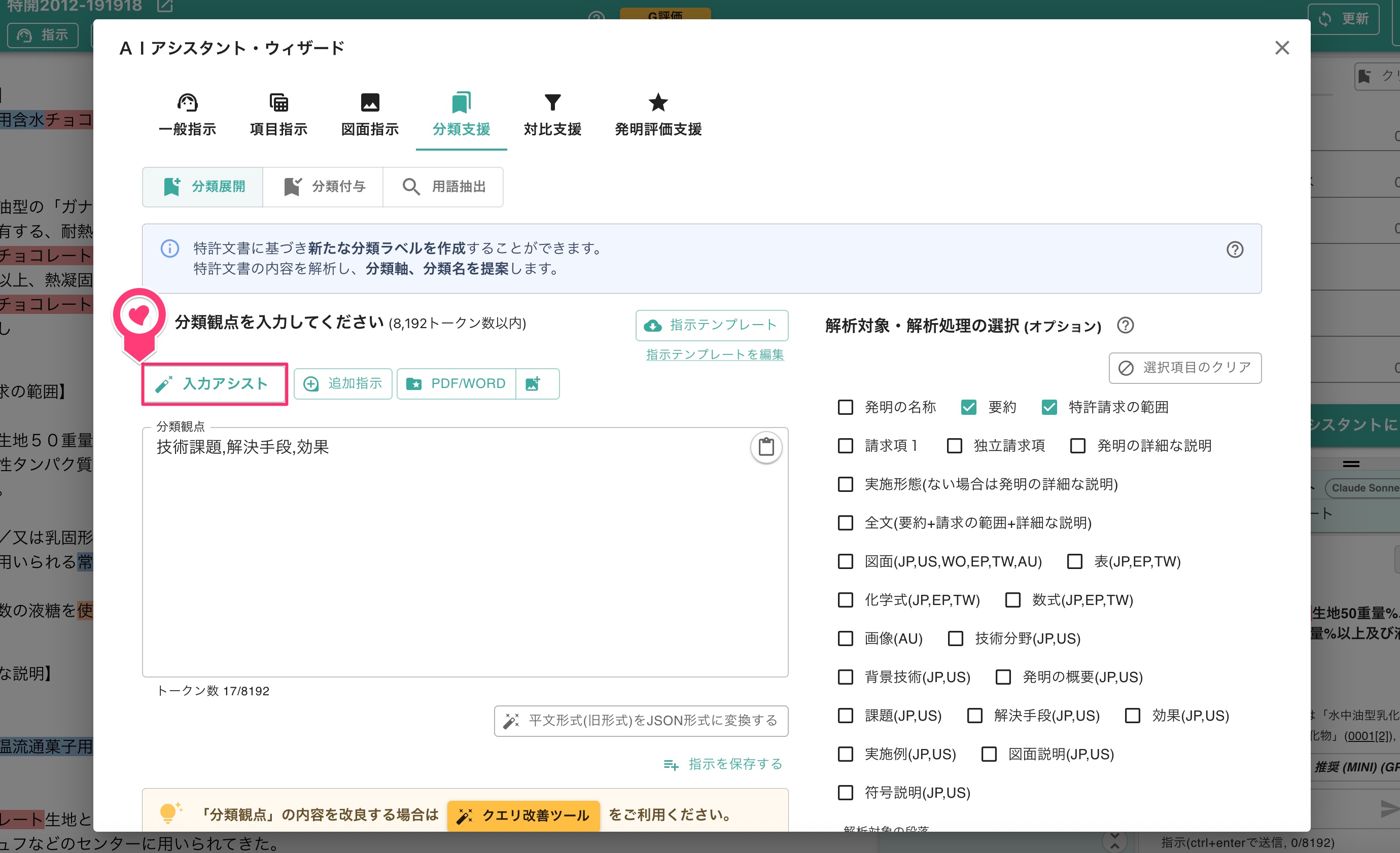The height and width of the screenshot is (853, 1400).
Task: Click the 追加指示 button
Action: (x=342, y=384)
